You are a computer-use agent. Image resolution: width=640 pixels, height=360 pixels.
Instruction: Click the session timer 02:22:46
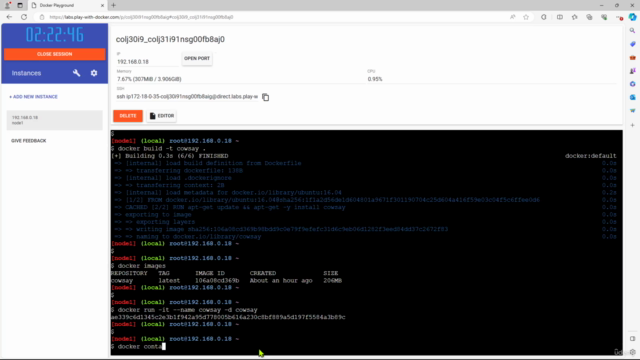coord(55,35)
